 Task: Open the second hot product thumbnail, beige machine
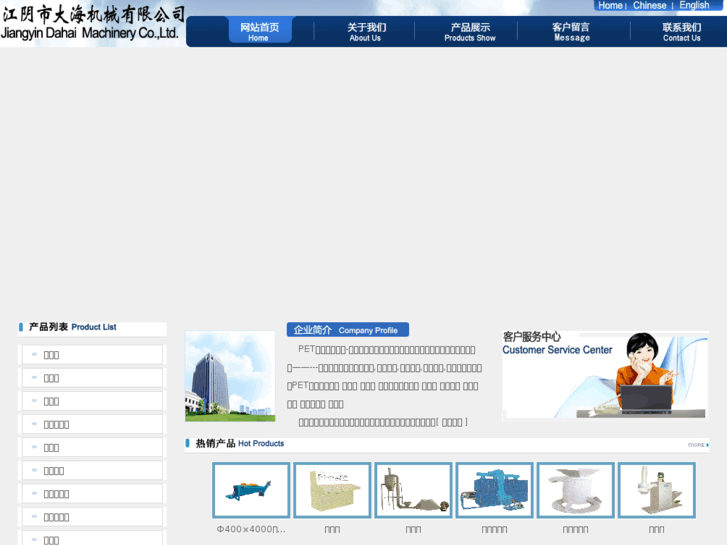tap(332, 490)
